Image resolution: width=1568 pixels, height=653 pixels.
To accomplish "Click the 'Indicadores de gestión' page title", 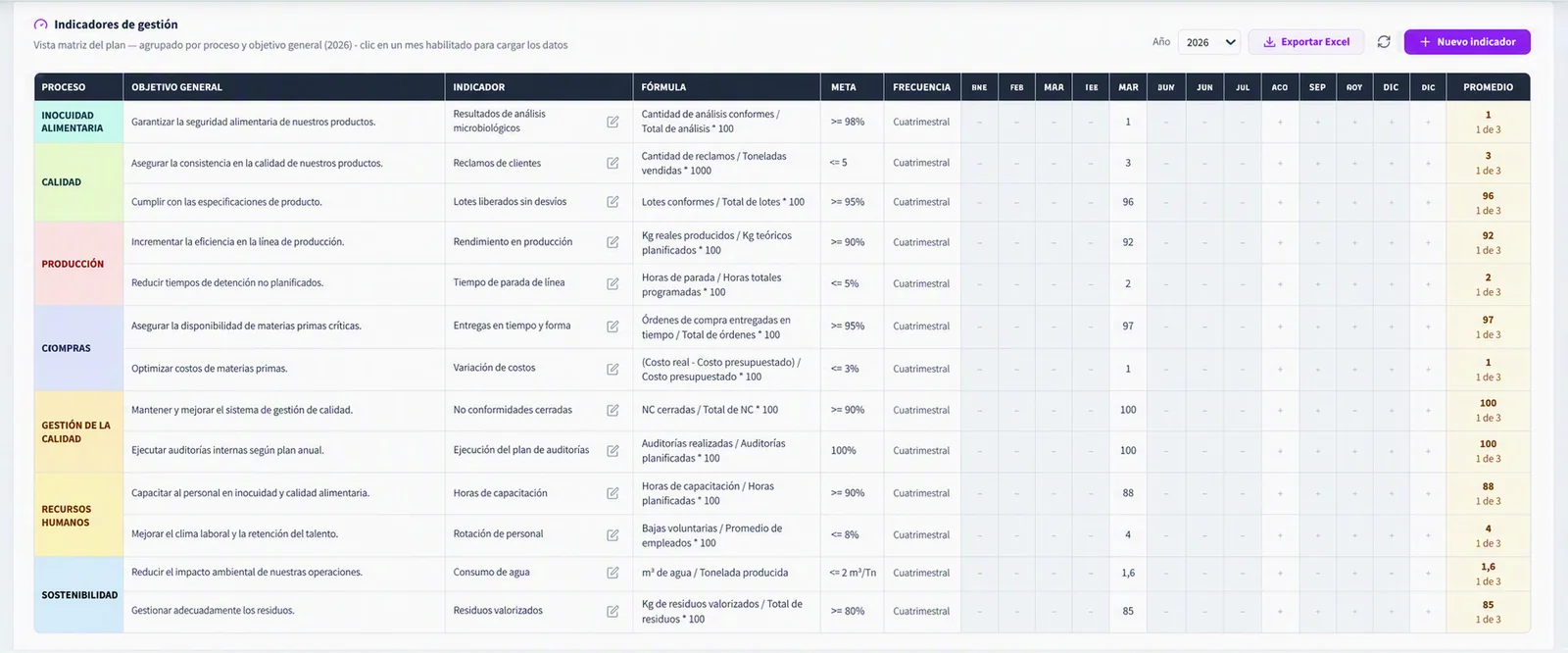I will [x=116, y=25].
